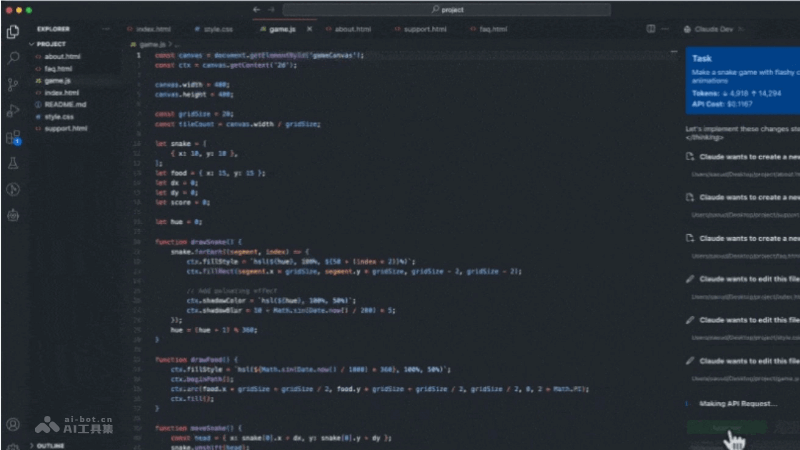
Task: Click the split editor icon
Action: (x=652, y=30)
